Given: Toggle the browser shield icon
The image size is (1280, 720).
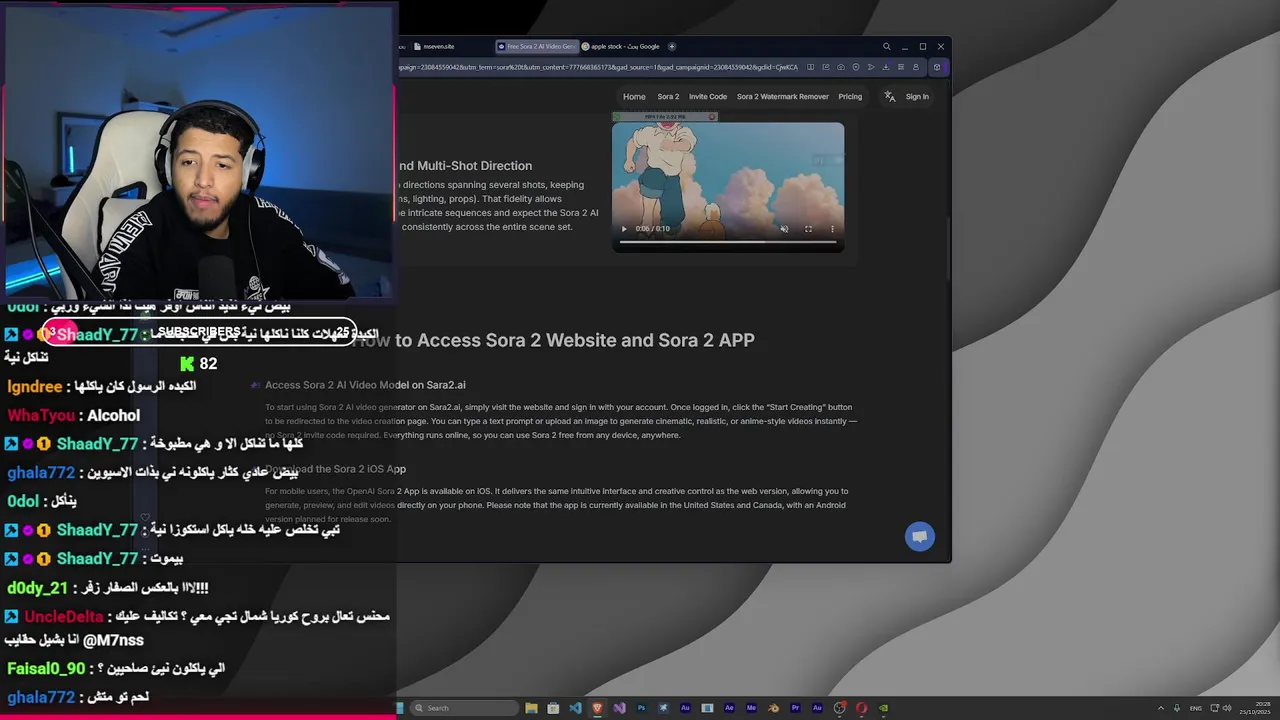Looking at the screenshot, I should 856,67.
